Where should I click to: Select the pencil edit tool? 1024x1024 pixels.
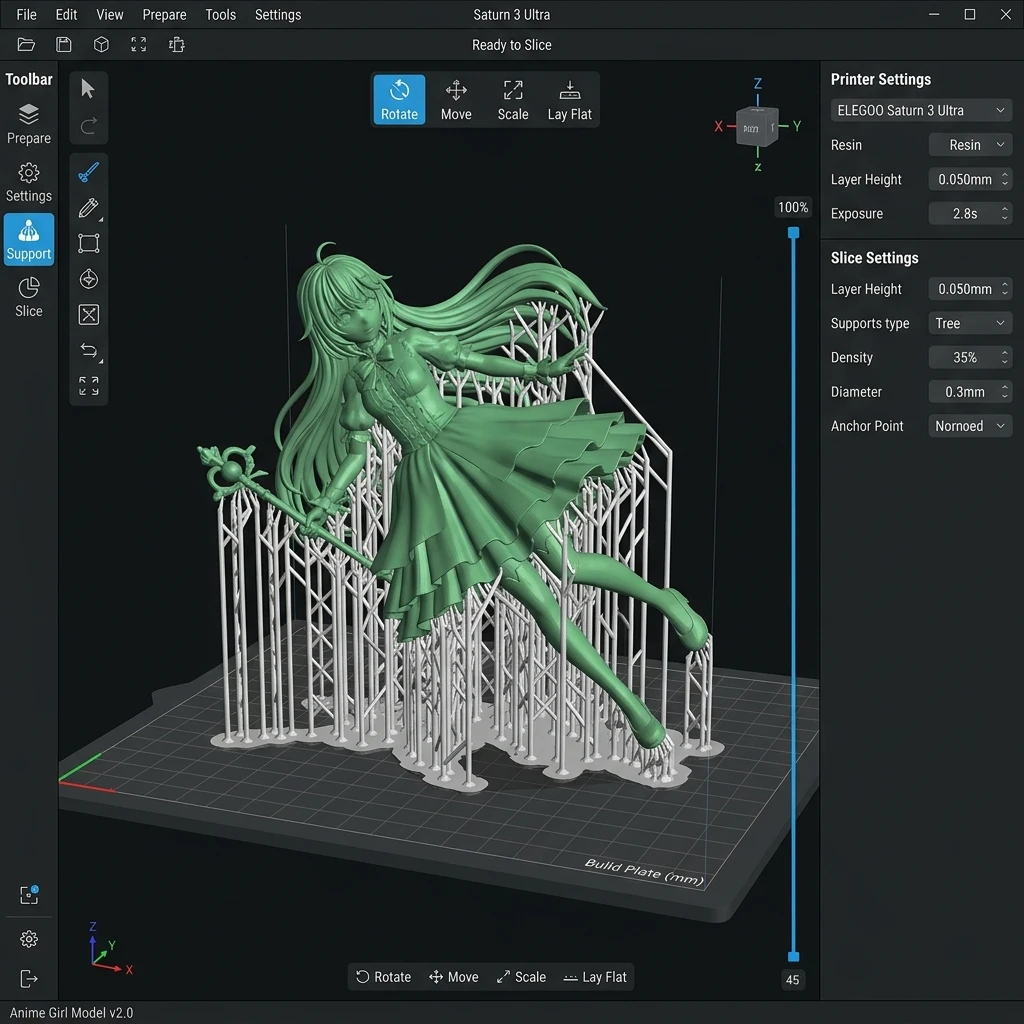(x=89, y=208)
